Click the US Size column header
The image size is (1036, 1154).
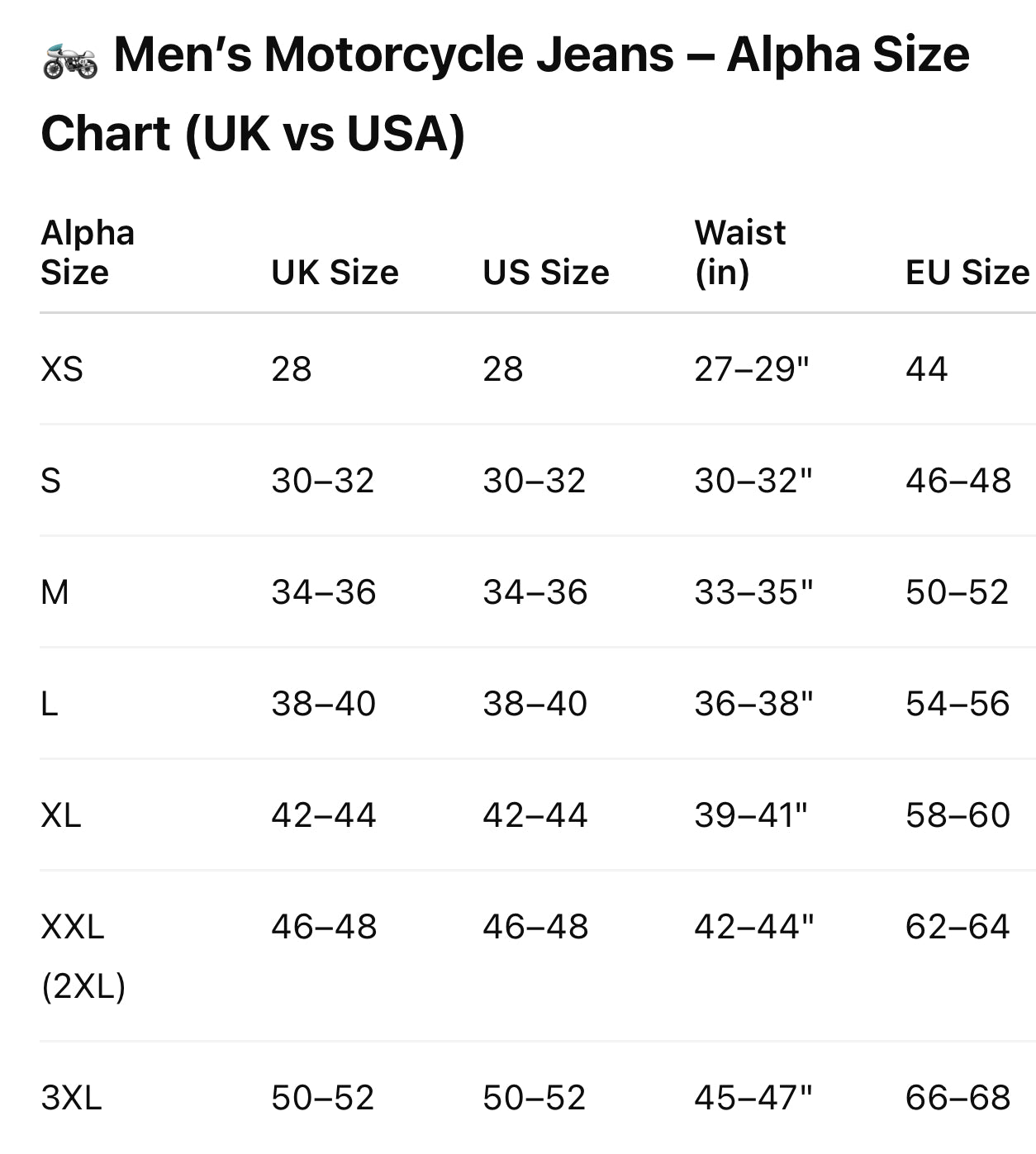(x=546, y=273)
